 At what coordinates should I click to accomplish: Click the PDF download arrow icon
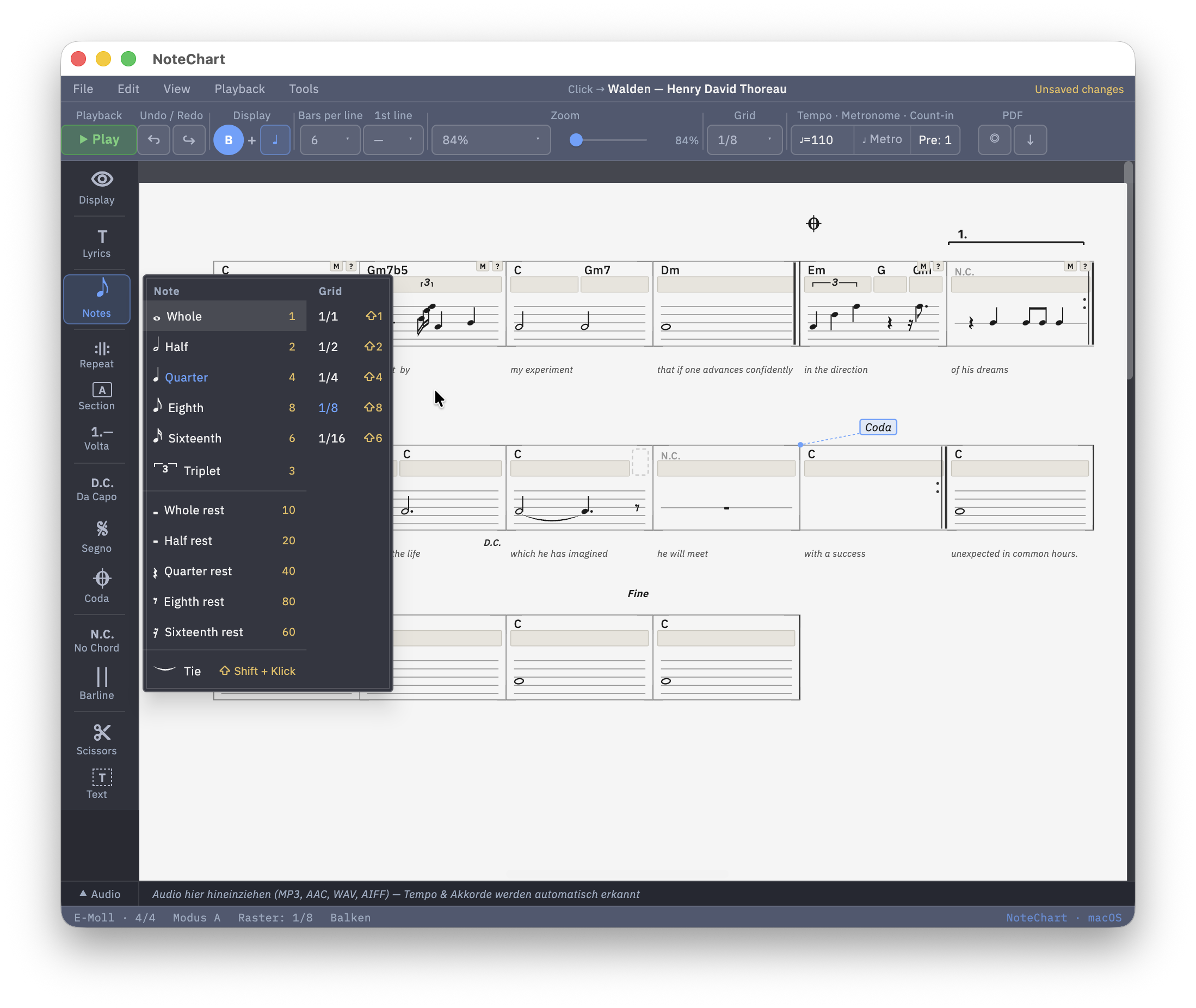[1030, 140]
